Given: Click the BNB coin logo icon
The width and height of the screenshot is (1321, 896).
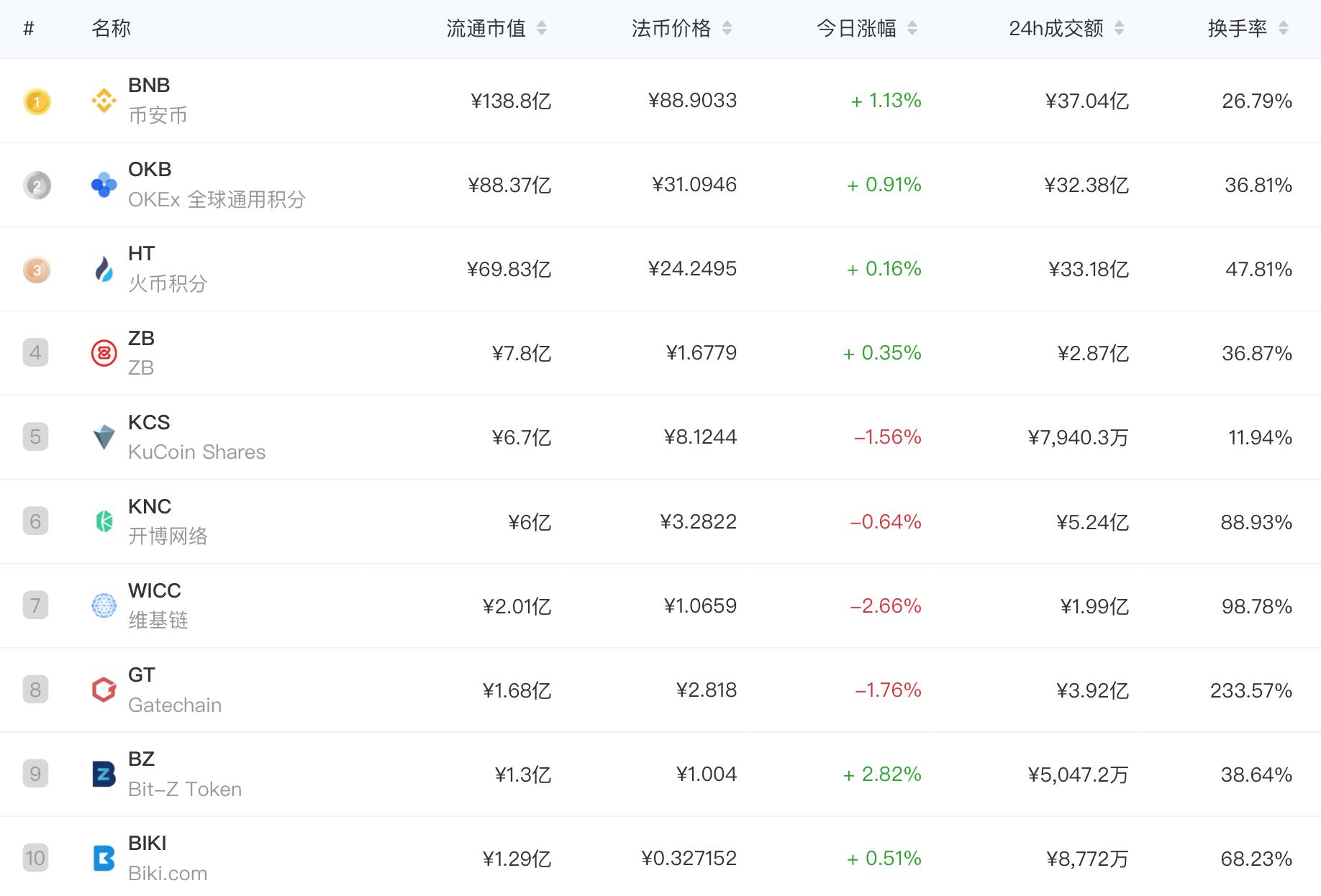Looking at the screenshot, I should coord(104,101).
